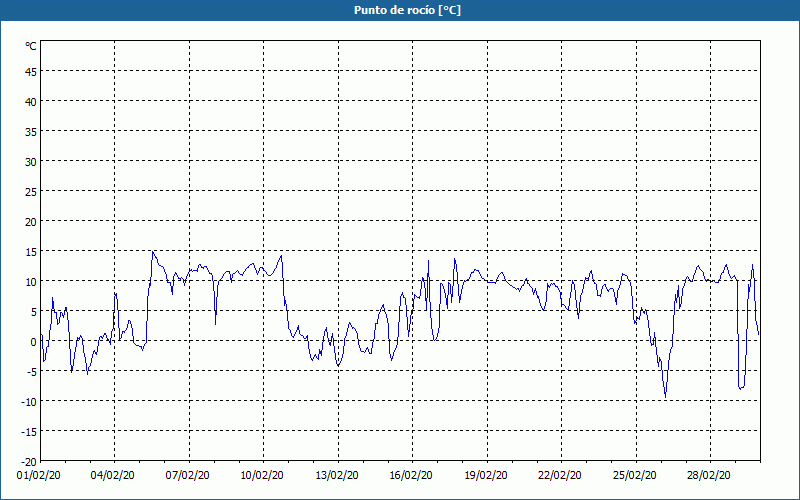Select date label 01/02/20
This screenshot has height=500, width=800.
(39, 475)
